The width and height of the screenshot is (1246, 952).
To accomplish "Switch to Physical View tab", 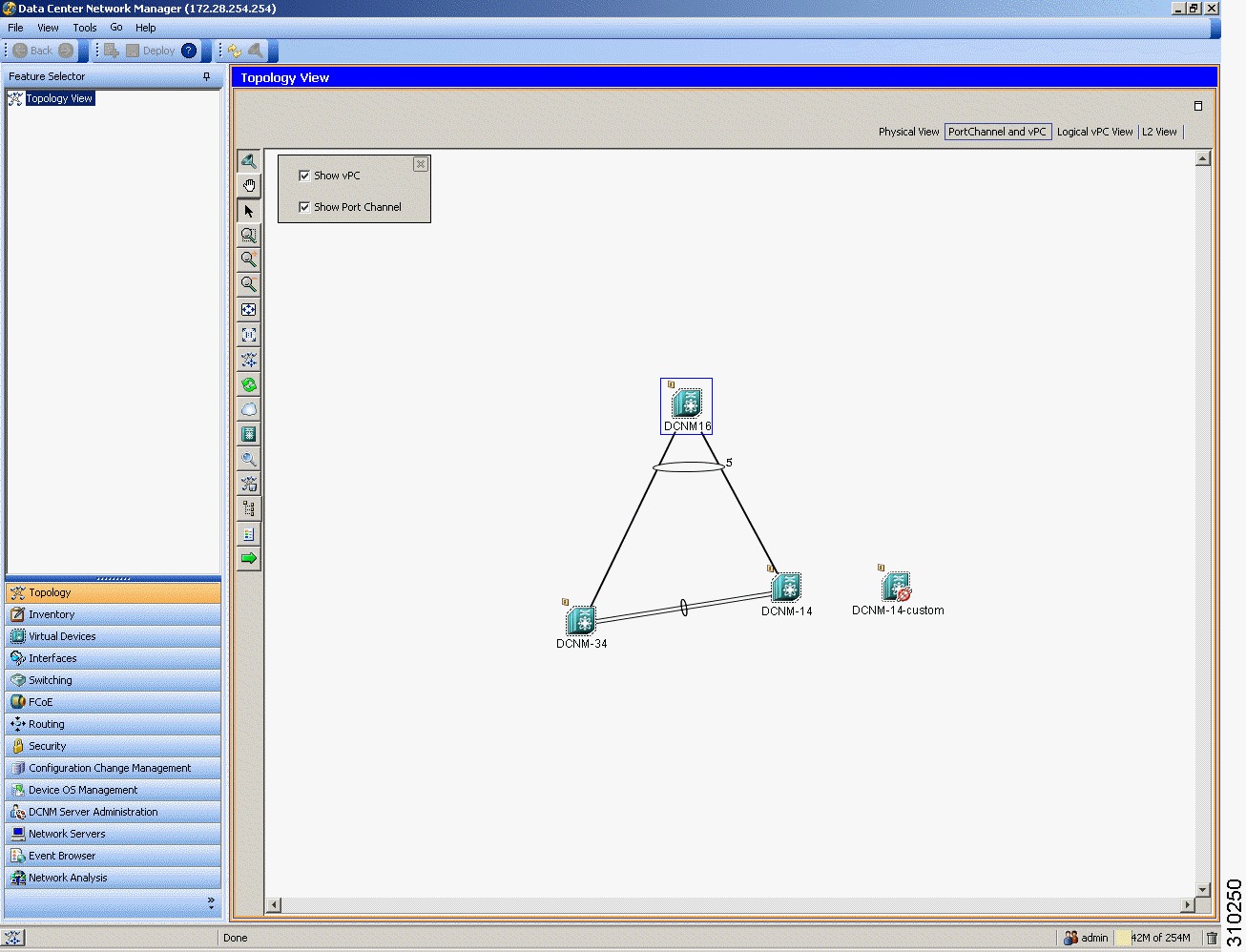I will tap(908, 132).
